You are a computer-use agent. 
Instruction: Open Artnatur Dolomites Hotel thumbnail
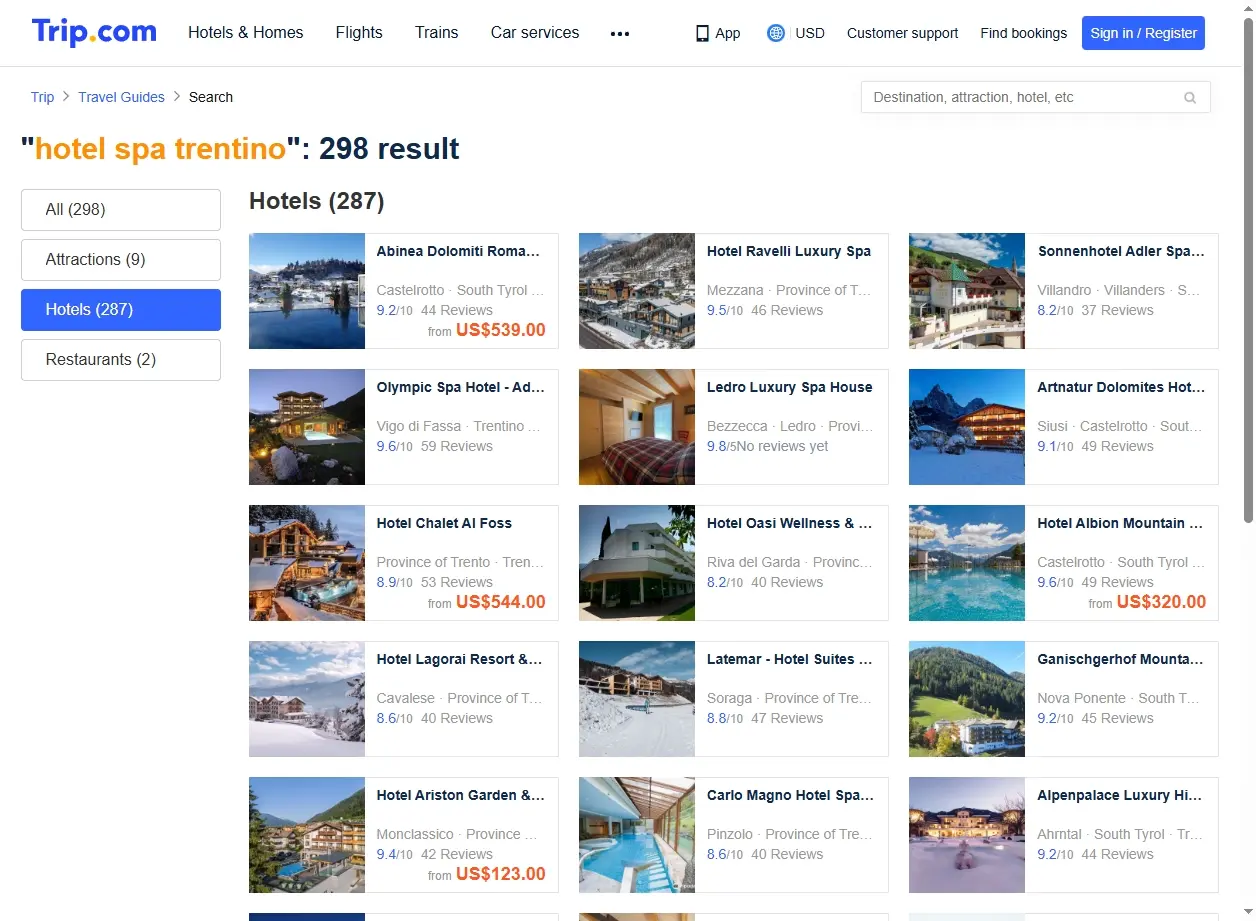click(x=967, y=427)
